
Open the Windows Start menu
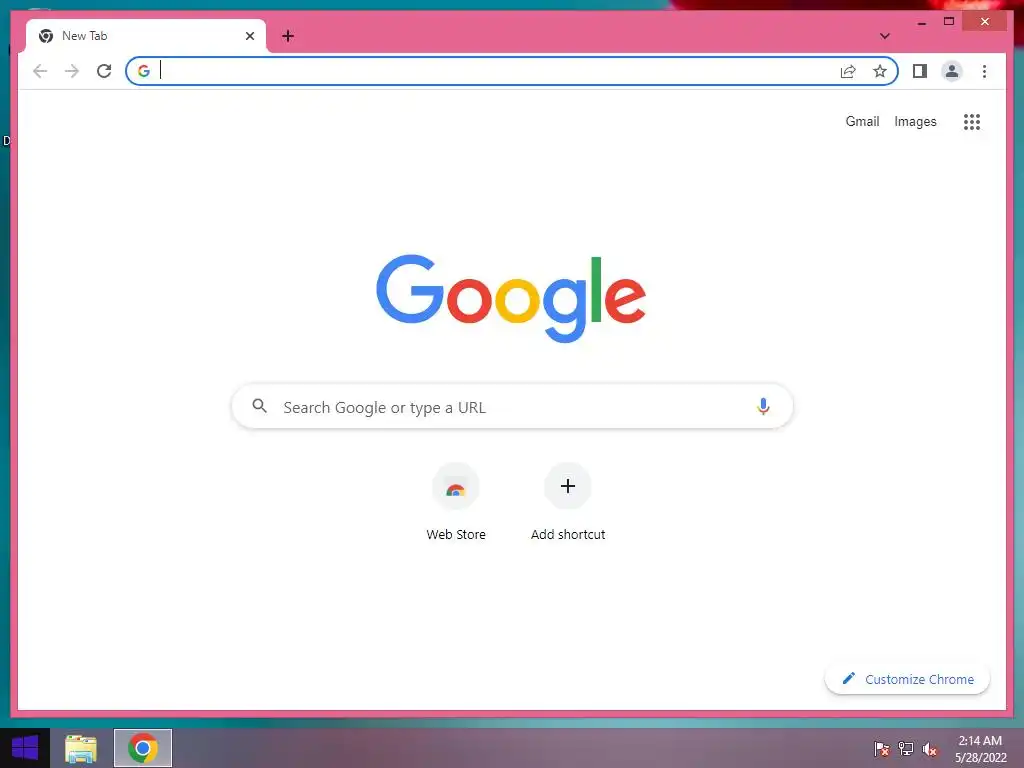(x=25, y=748)
